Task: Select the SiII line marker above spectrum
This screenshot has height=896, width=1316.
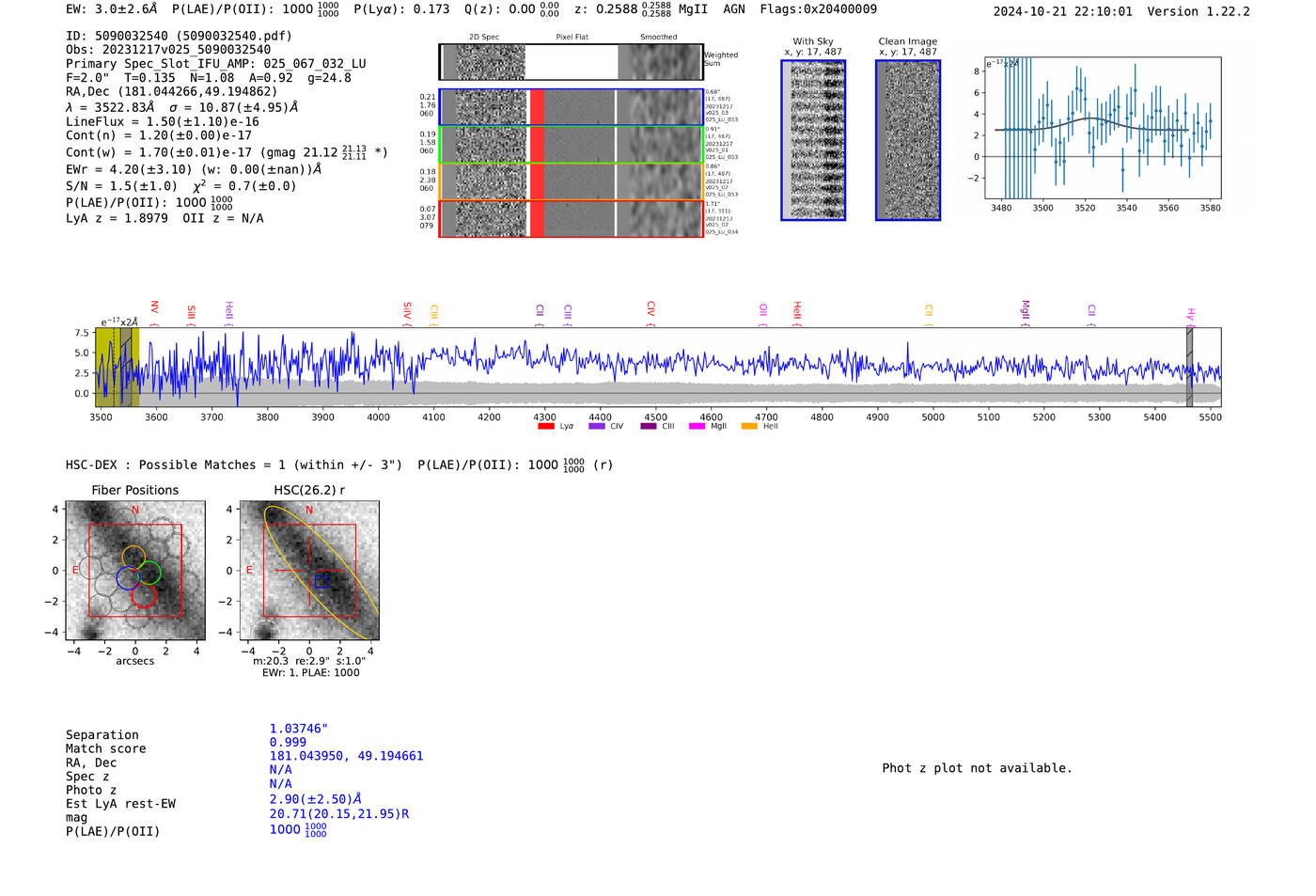Action: tap(191, 313)
